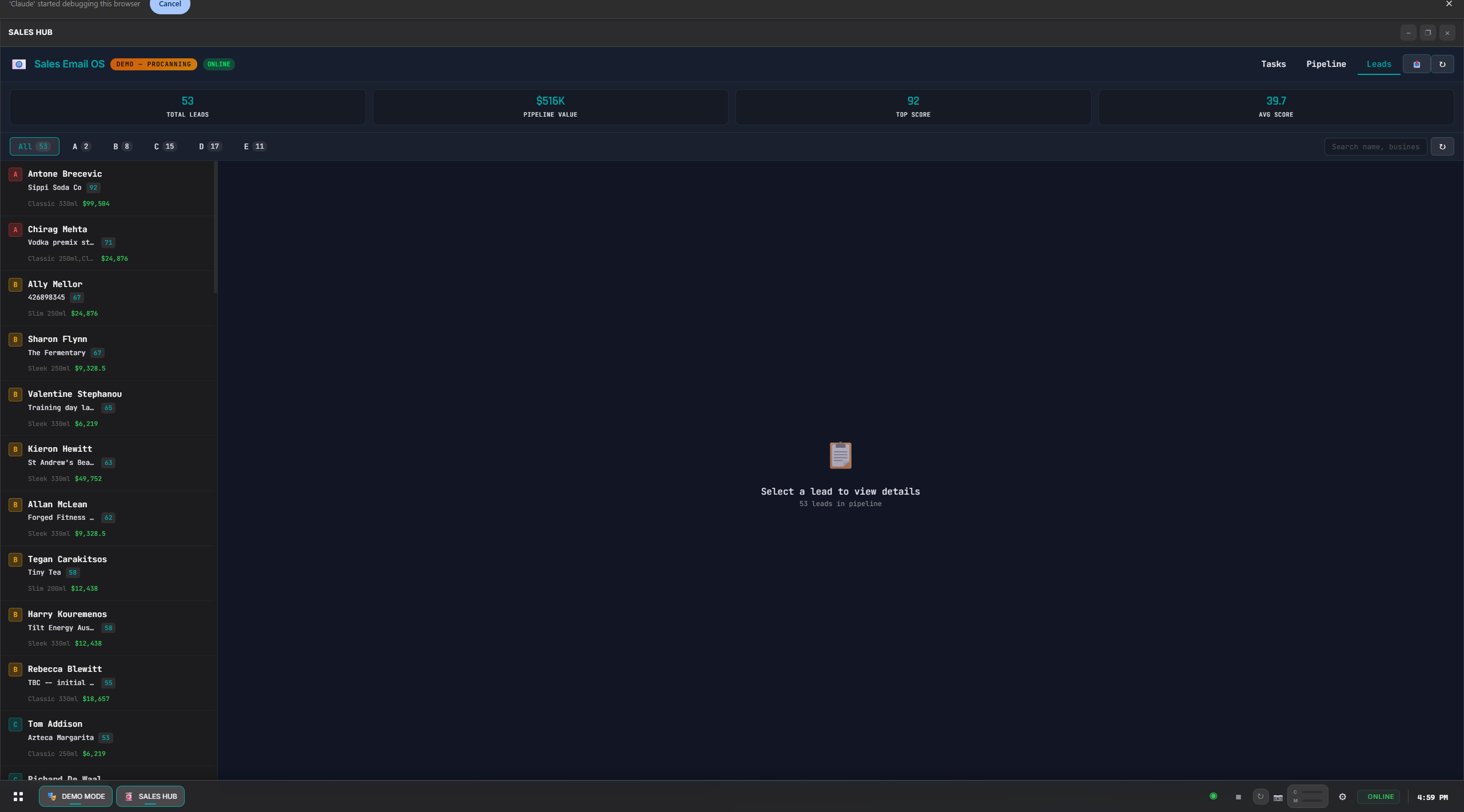
Task: Open settings via the gear icon in status bar
Action: tap(1342, 797)
